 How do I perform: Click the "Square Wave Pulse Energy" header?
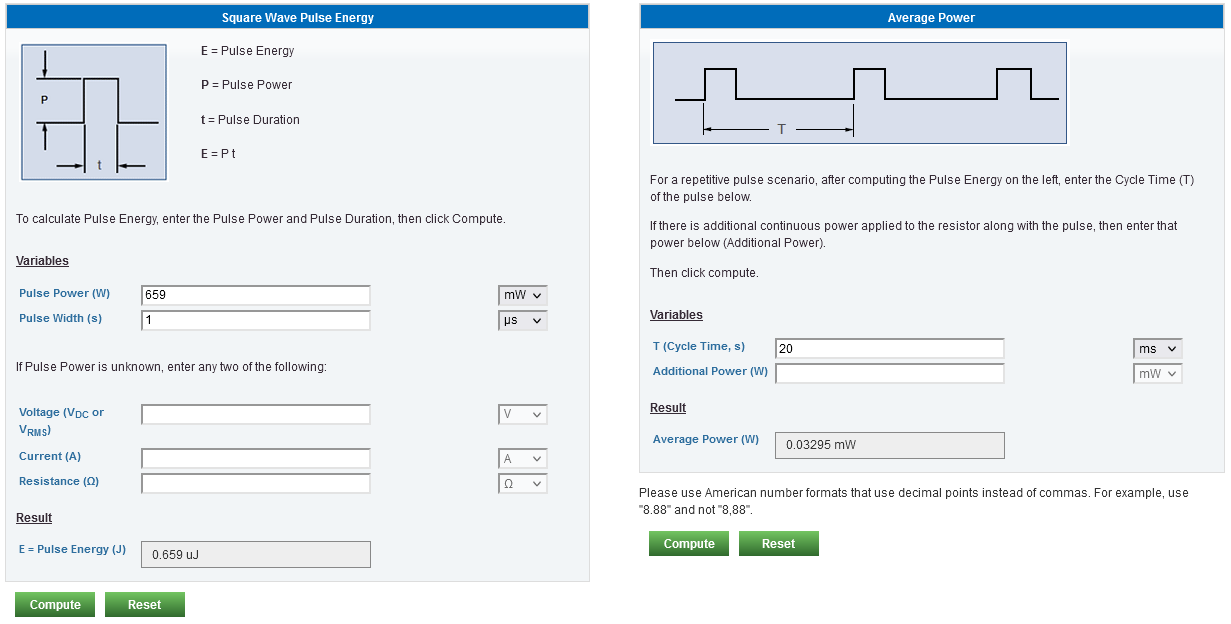point(298,17)
